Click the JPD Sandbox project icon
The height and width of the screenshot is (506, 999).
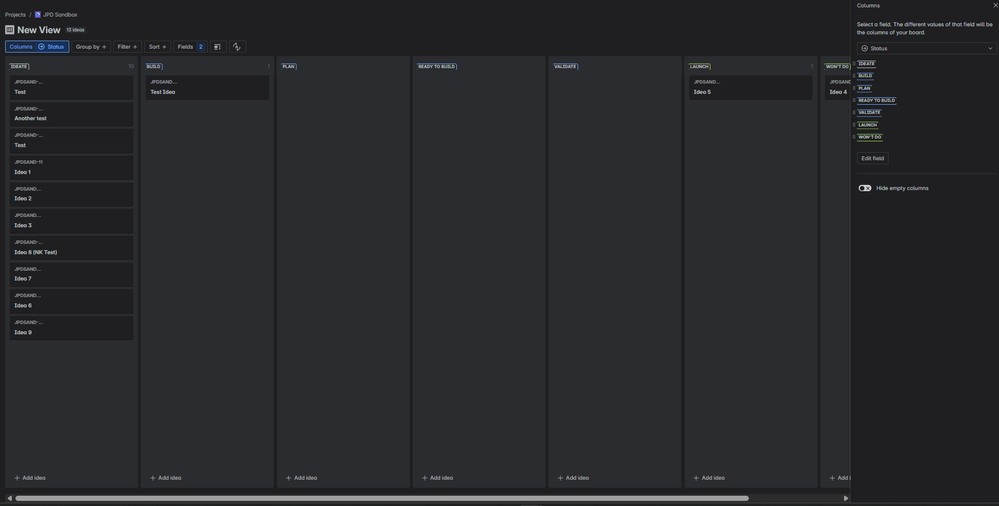pos(38,15)
